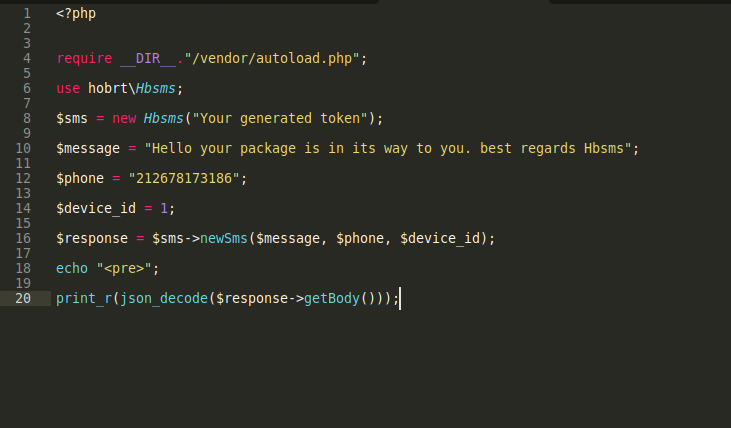Viewport: 731px width, 428px height.
Task: Click the opening <?php tag
Action: (76, 13)
